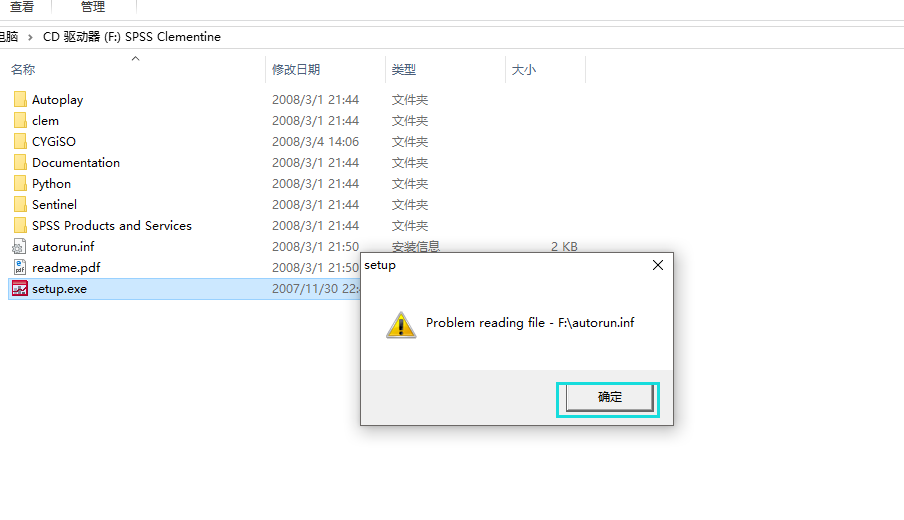Viewport: 904px width, 520px height.
Task: Expand the breadcrumb chevron before CD 驱动器
Action: [31, 37]
